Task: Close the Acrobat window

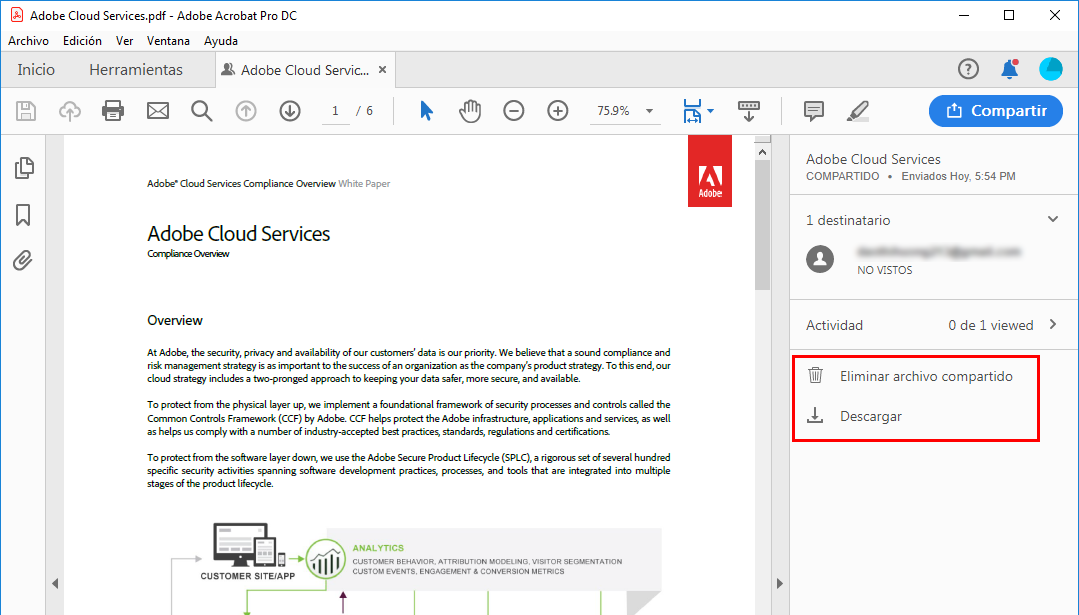Action: pyautogui.click(x=1054, y=15)
